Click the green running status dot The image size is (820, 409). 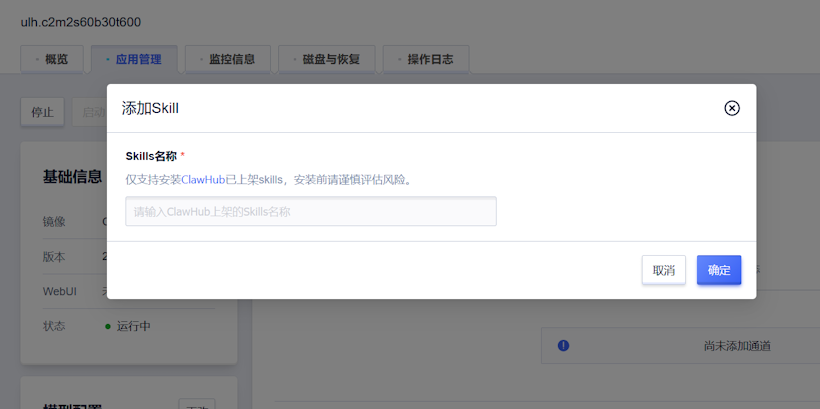(108, 326)
